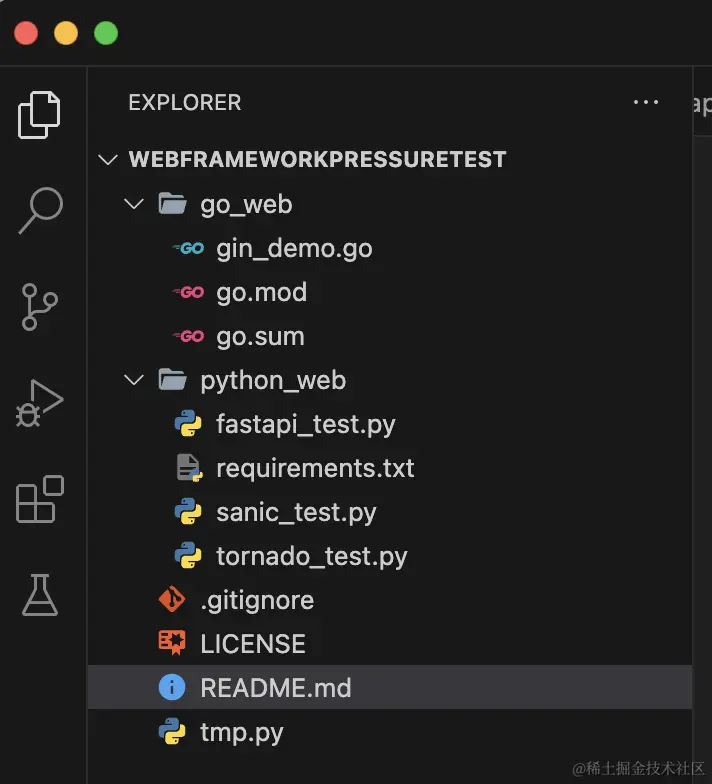Click the Explorer more actions ellipsis
Screen dimensions: 712x784
tap(646, 102)
